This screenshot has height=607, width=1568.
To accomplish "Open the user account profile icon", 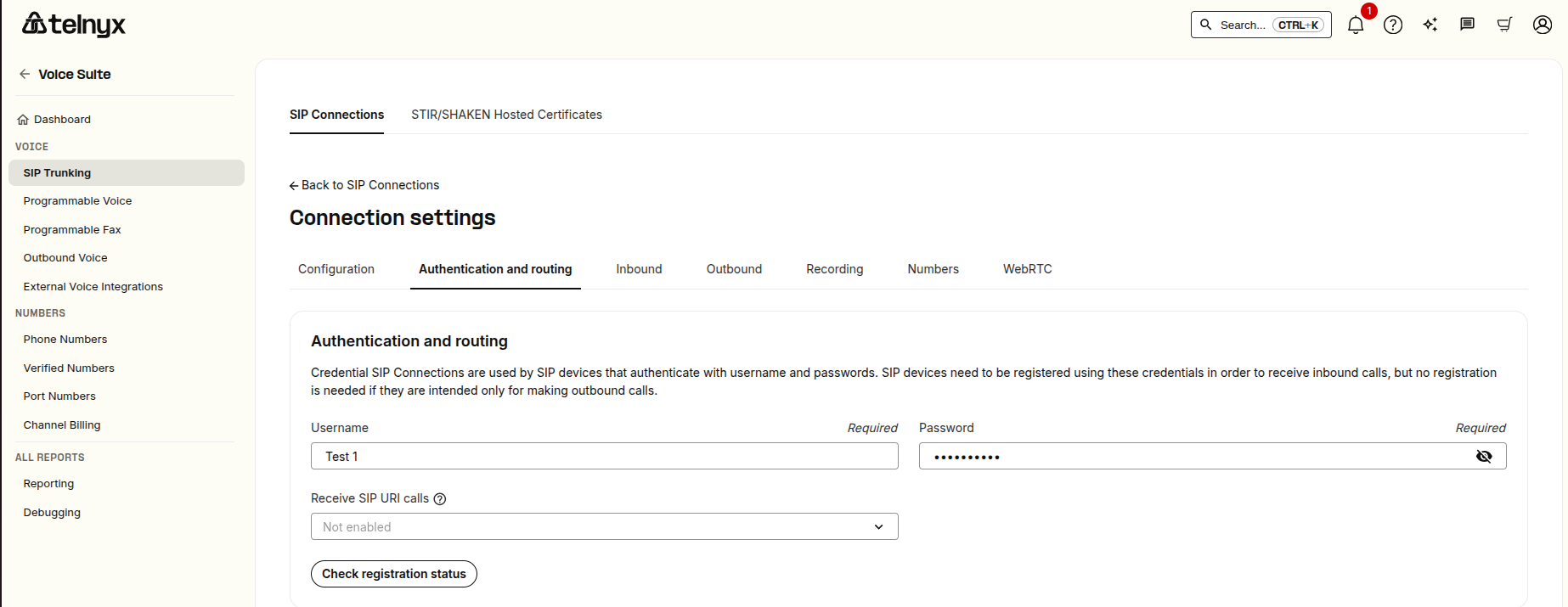I will 1543,25.
